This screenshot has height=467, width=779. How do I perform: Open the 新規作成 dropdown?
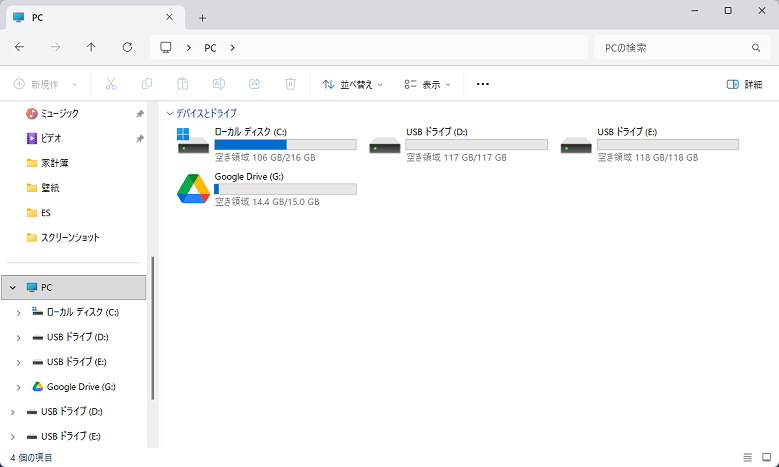coord(46,84)
